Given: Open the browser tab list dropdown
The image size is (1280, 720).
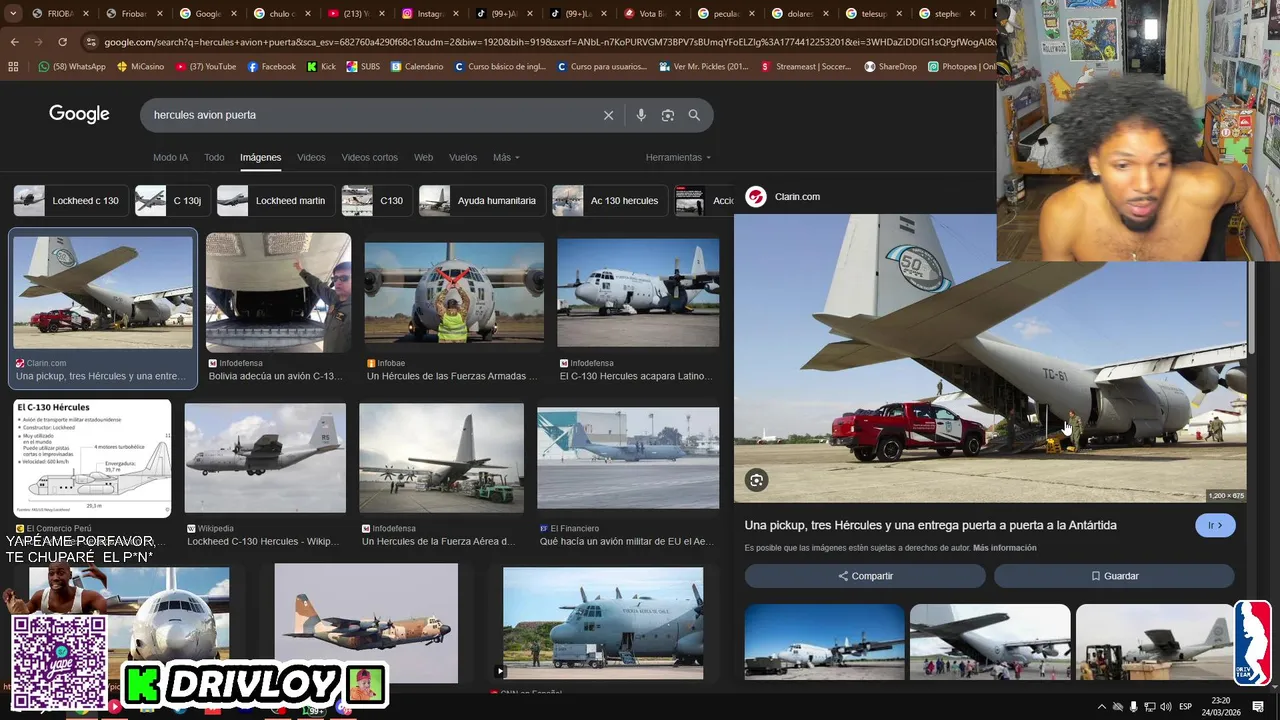Looking at the screenshot, I should coord(12,14).
